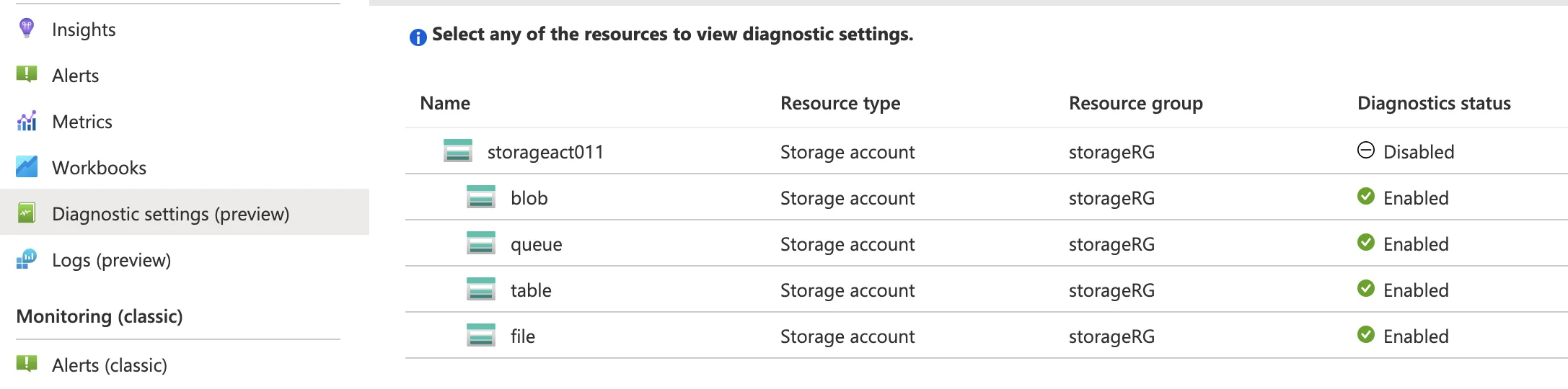
Task: Open Diagnostic settings (preview) menu item
Action: tap(170, 214)
